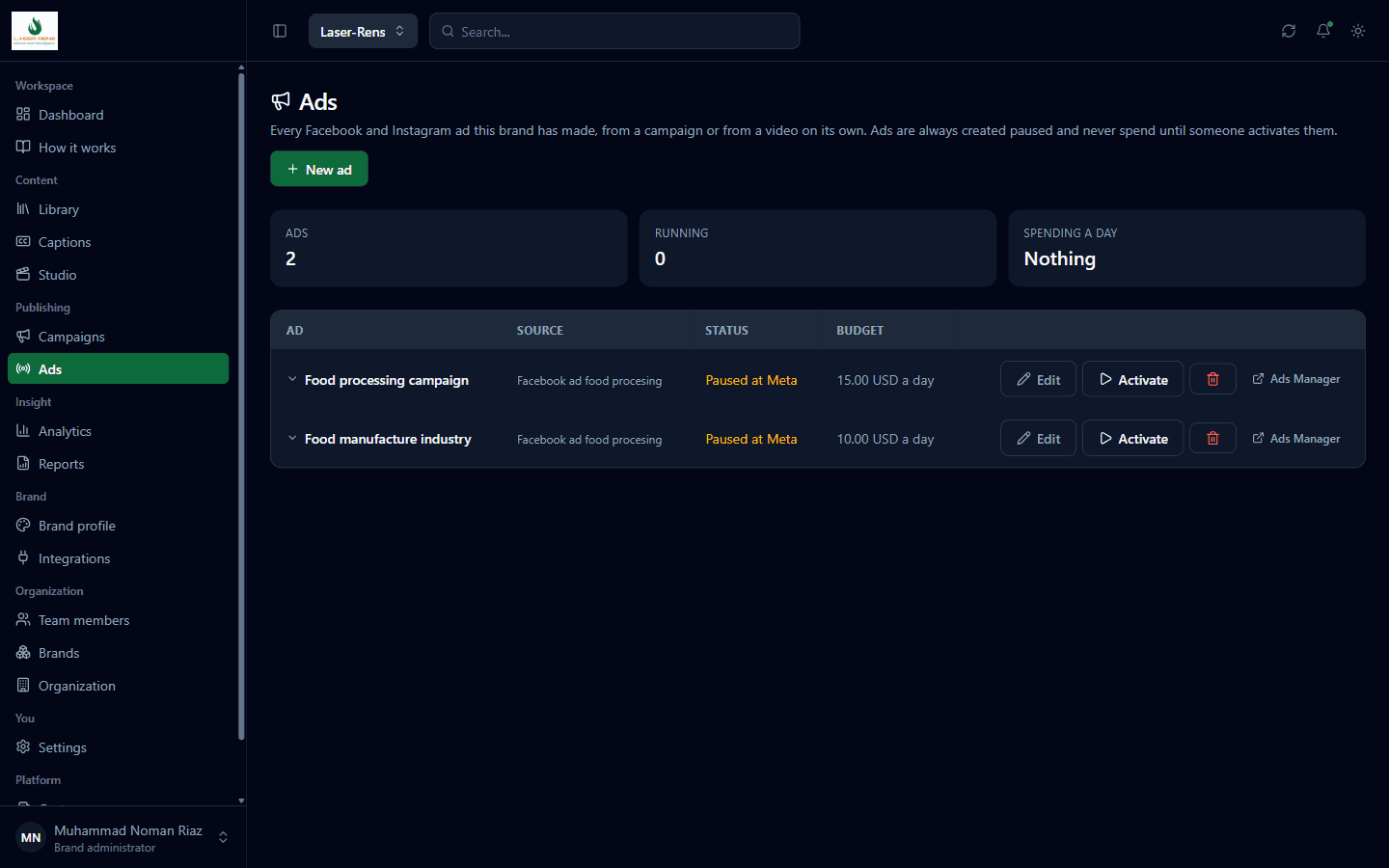Click the sidebar vertical scrollbar
The height and width of the screenshot is (868, 1389).
click(x=241, y=405)
